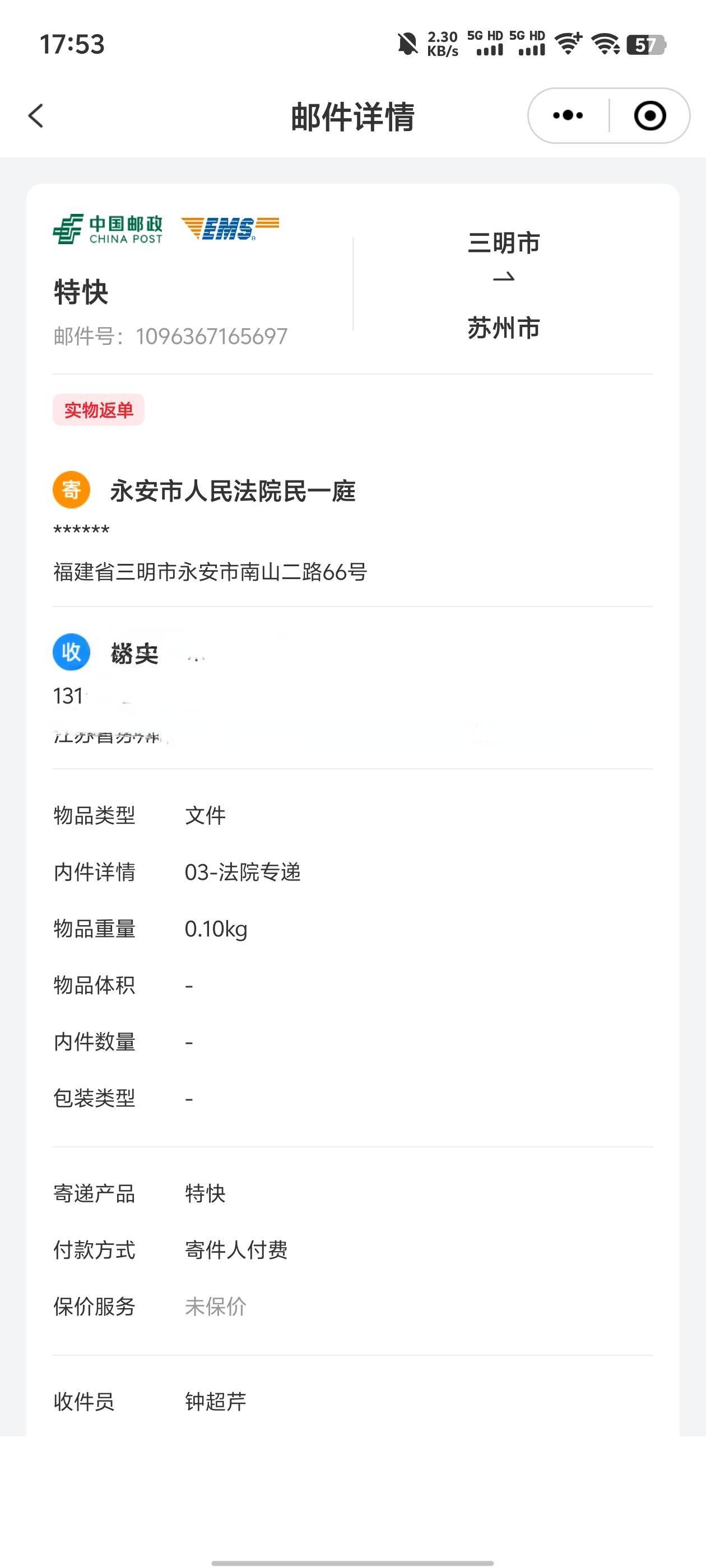
Task: Tap the 03-法院专递 content detail value
Action: pos(243,872)
